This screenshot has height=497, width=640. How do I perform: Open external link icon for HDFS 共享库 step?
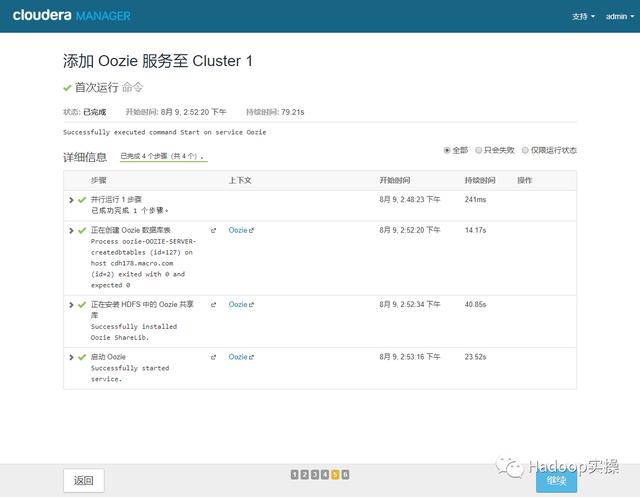[x=213, y=305]
